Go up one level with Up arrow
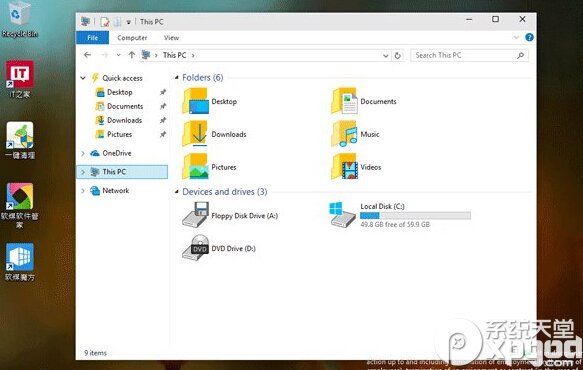Image resolution: width=583 pixels, height=370 pixels. click(132, 55)
